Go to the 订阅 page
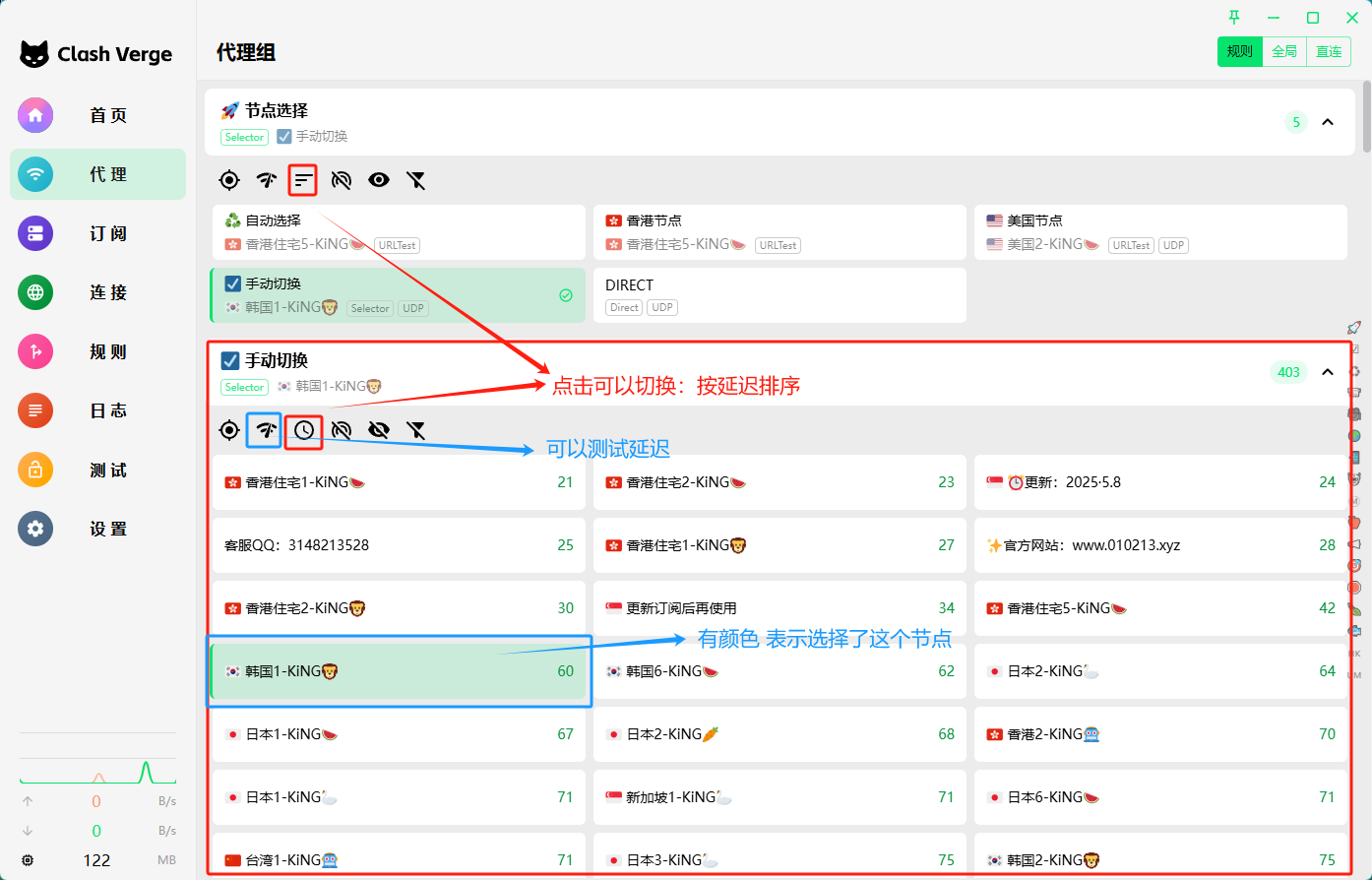The image size is (1372, 880). 98,233
